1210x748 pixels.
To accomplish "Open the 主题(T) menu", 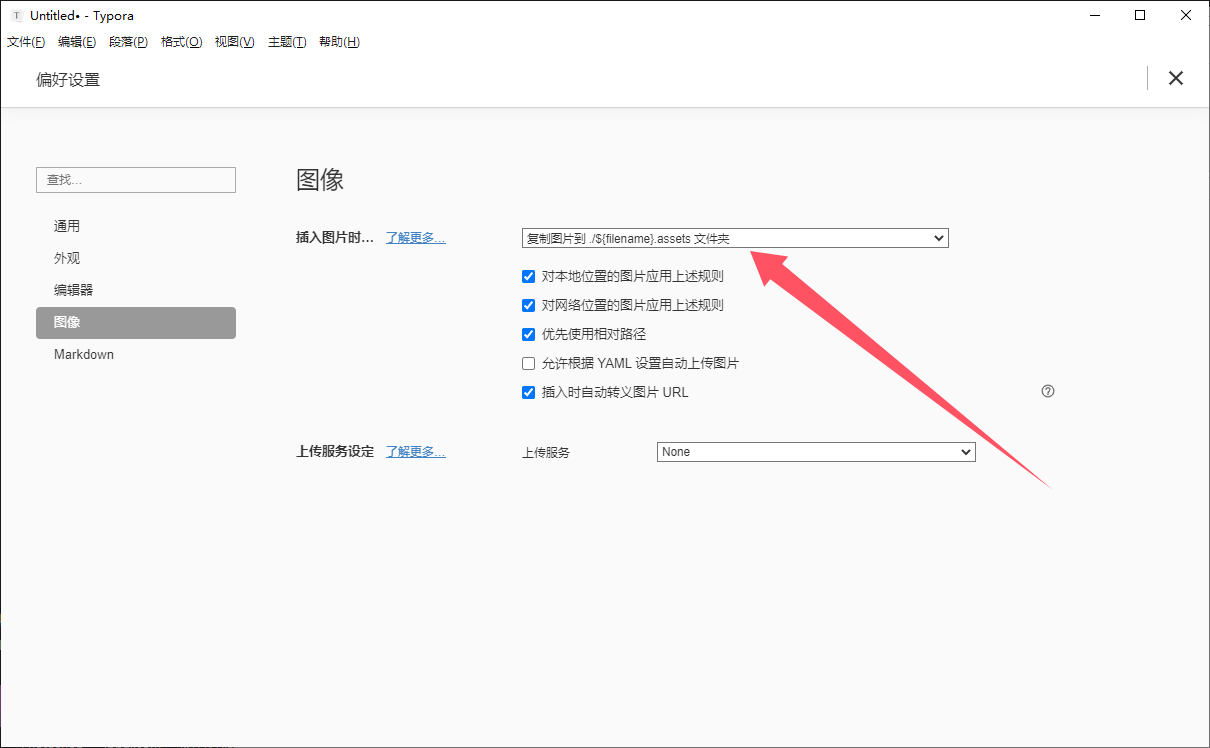I will tap(287, 42).
